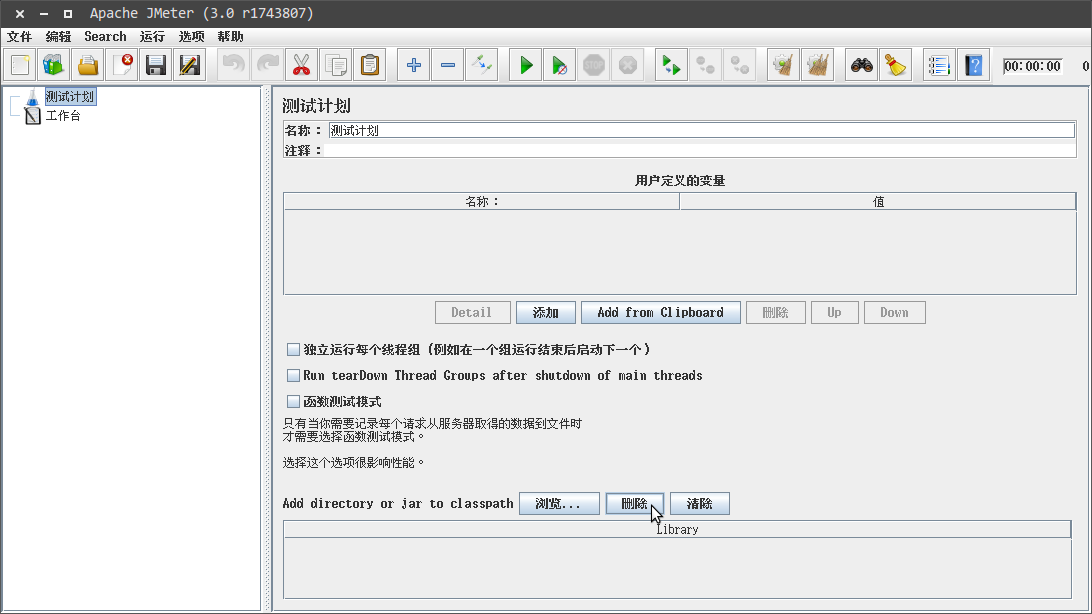Click into the 注释 comment field

(700, 150)
